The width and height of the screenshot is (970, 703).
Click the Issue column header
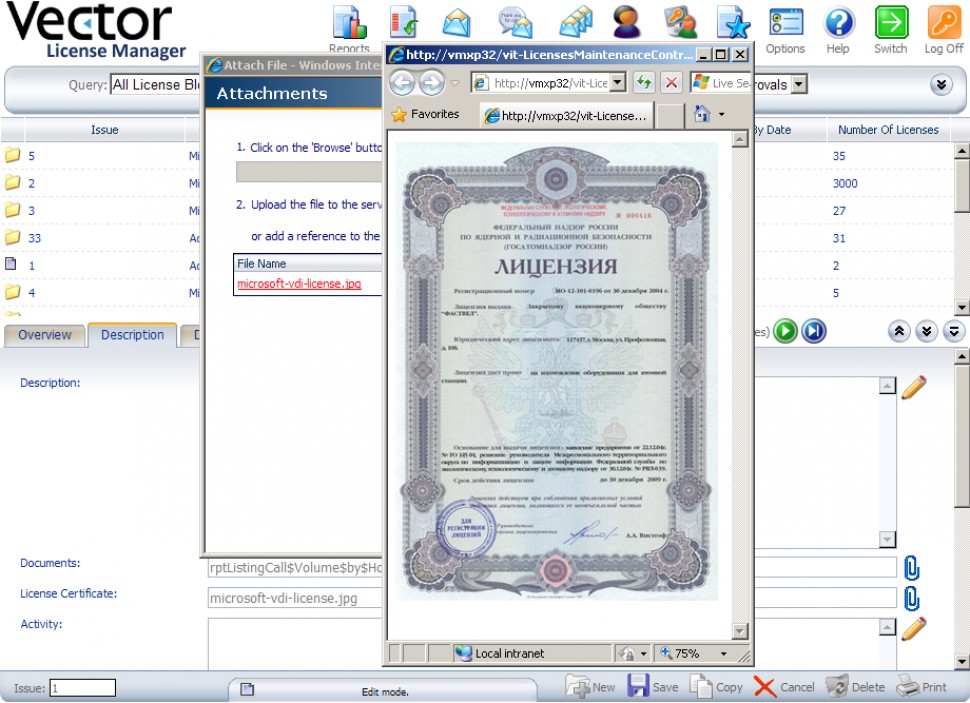[x=105, y=129]
